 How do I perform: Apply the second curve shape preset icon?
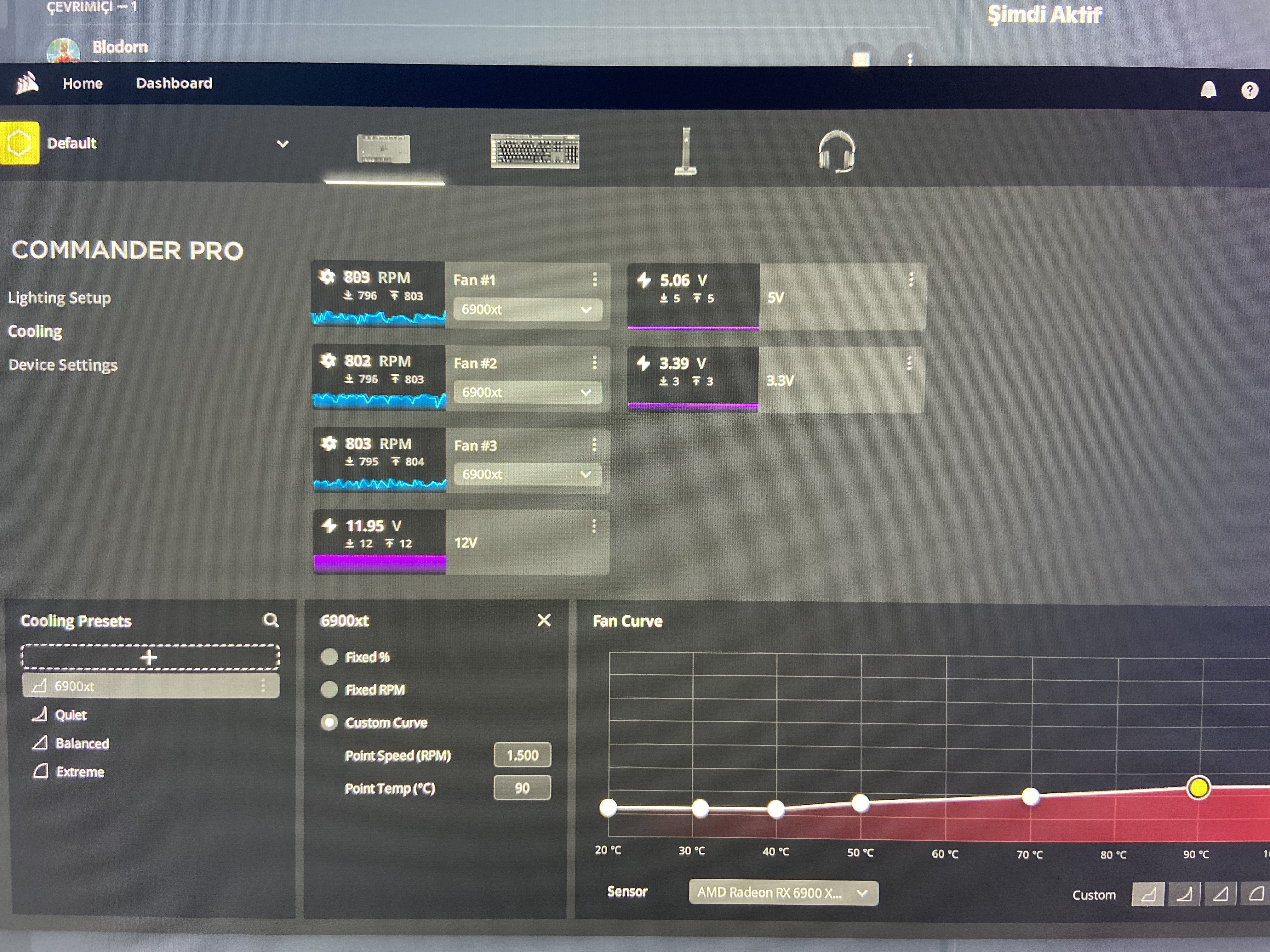[x=1184, y=894]
